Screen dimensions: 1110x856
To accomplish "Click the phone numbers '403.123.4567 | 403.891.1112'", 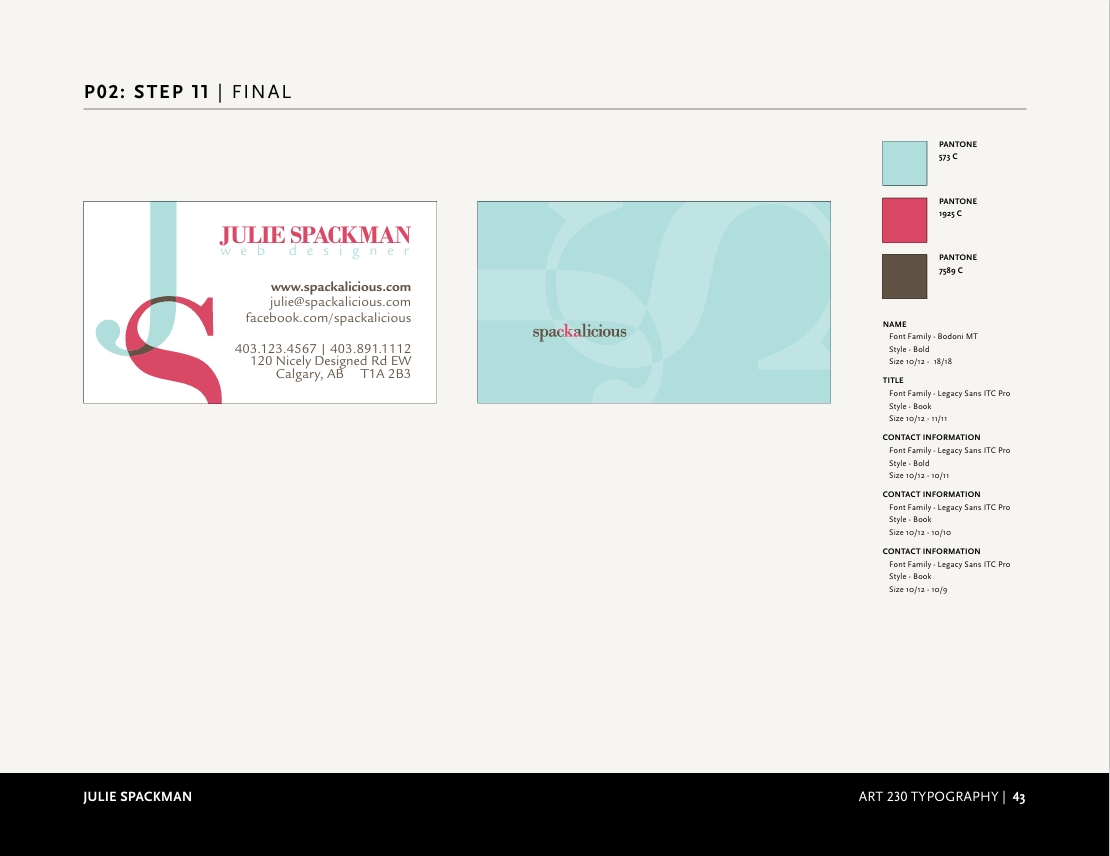I will [323, 348].
